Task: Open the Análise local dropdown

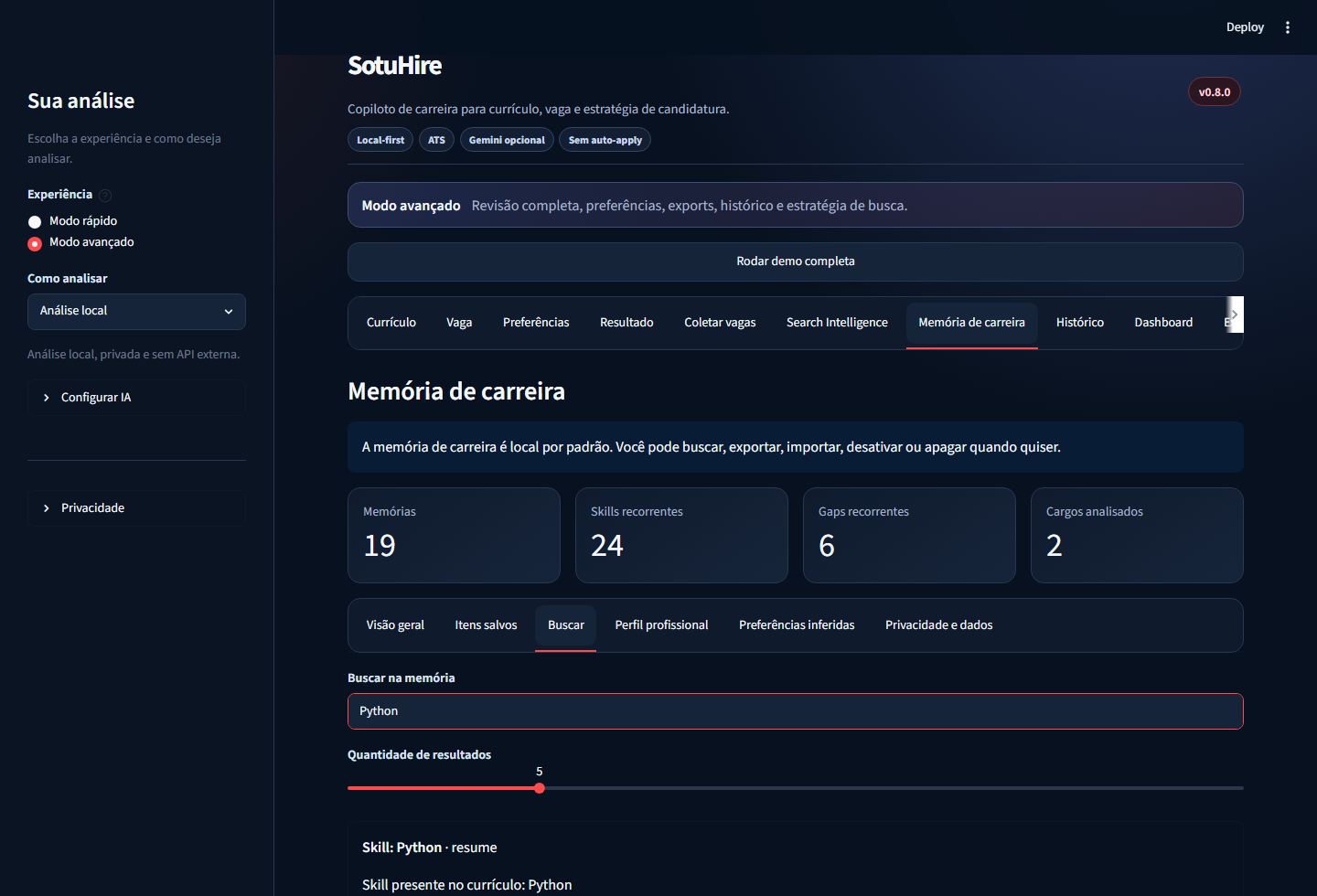Action: tap(136, 312)
